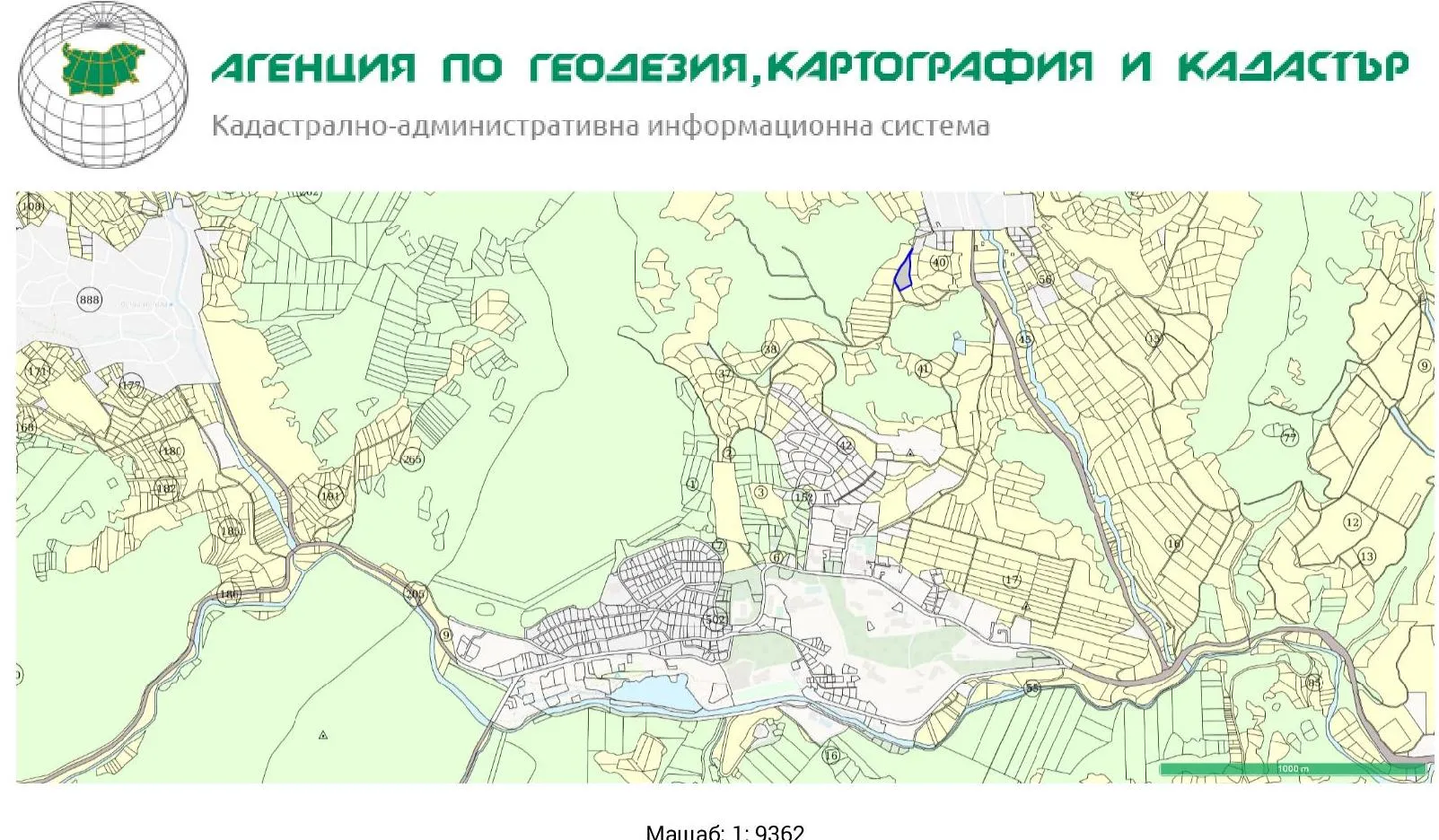Select circled label 40 near highlighted parcel
This screenshot has width=1439, height=840.
point(939,263)
